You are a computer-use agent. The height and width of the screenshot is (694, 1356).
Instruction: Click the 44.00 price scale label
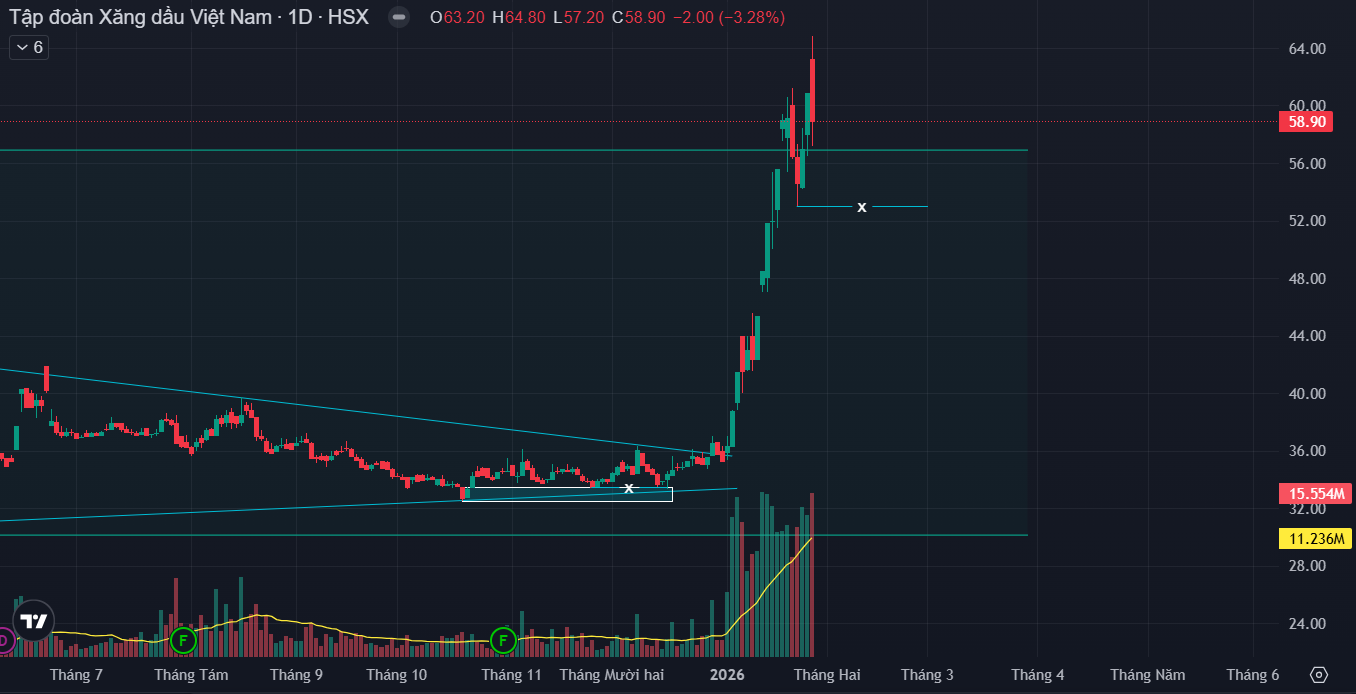coord(1308,336)
